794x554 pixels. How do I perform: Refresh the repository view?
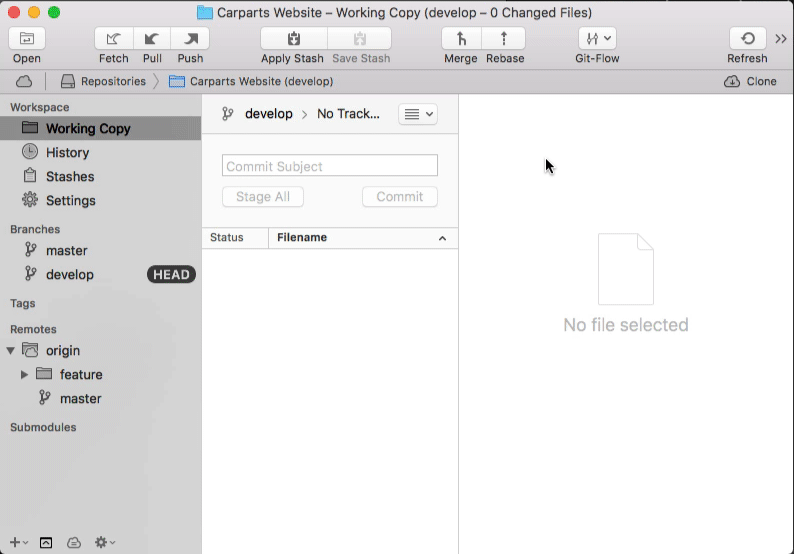click(x=747, y=39)
